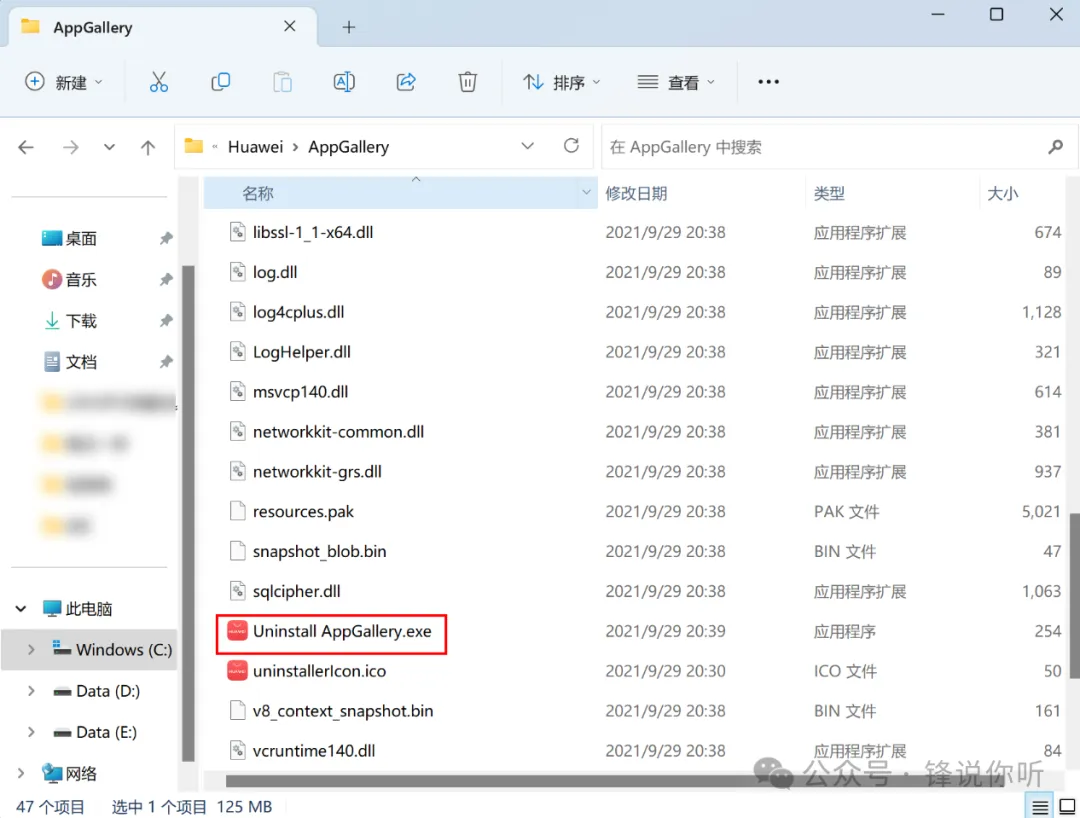Viewport: 1080px width, 818px height.
Task: Expand the Data (E:) drive node
Action: 31,732
